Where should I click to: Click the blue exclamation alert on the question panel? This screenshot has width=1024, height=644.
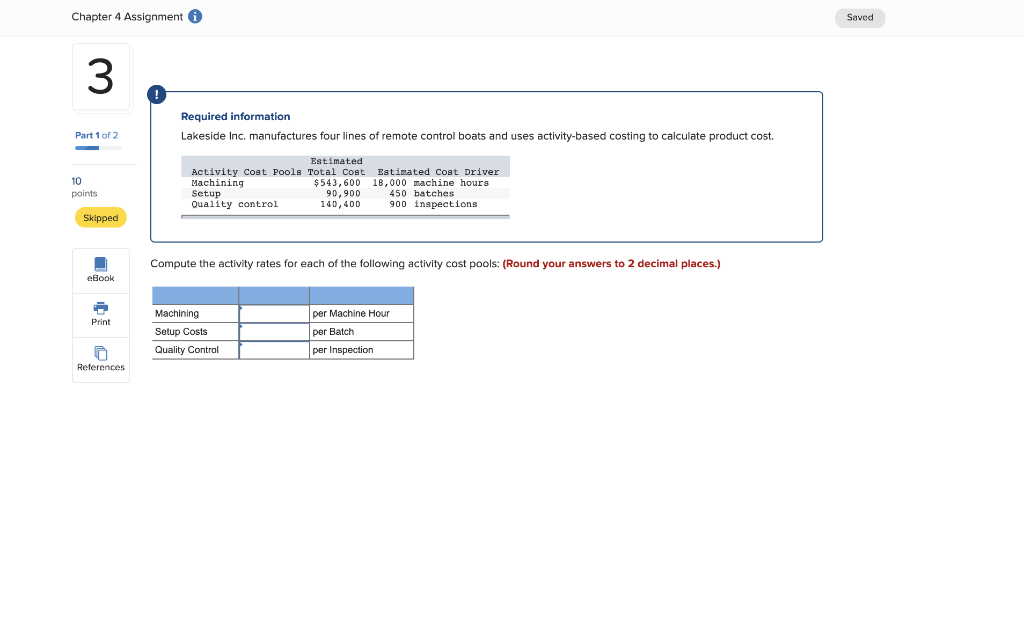click(x=156, y=93)
